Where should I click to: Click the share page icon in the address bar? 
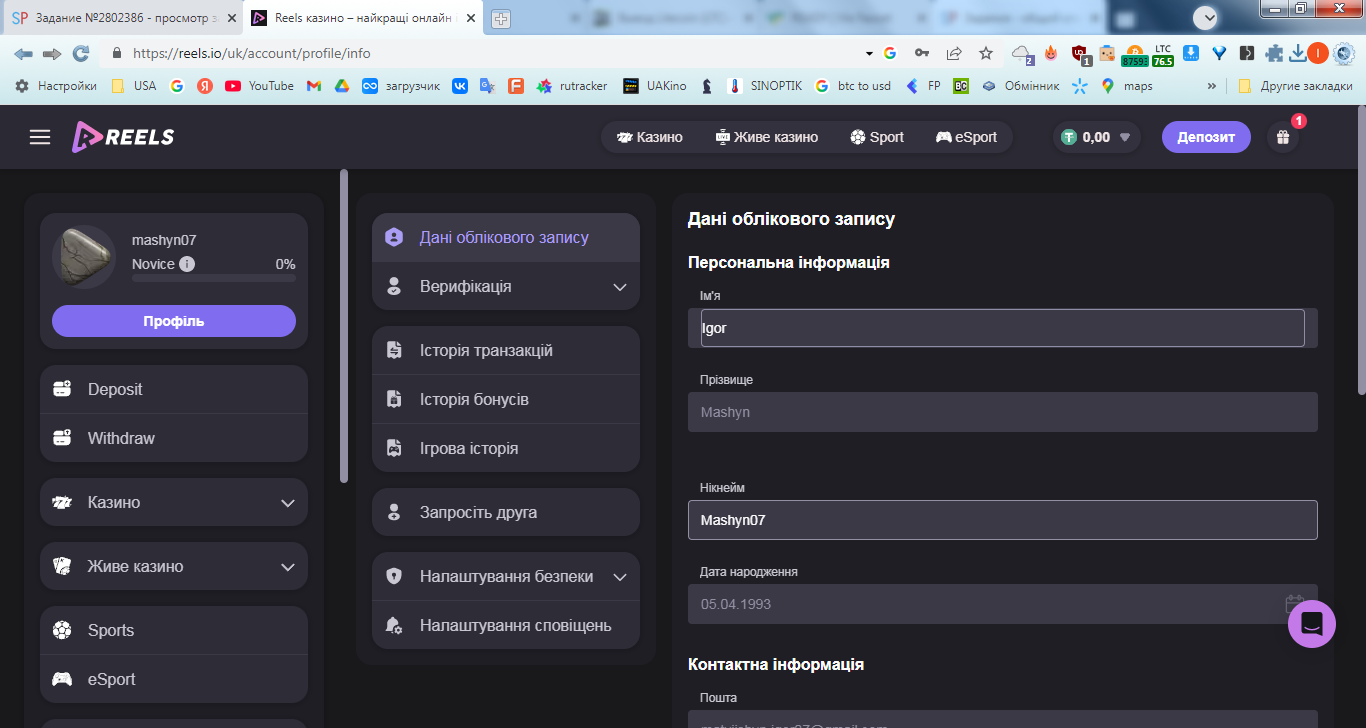954,53
